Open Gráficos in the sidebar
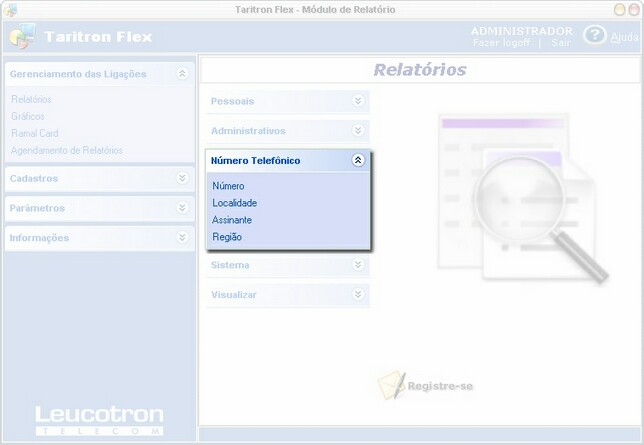Viewport: 644px width, 445px height. click(x=28, y=116)
